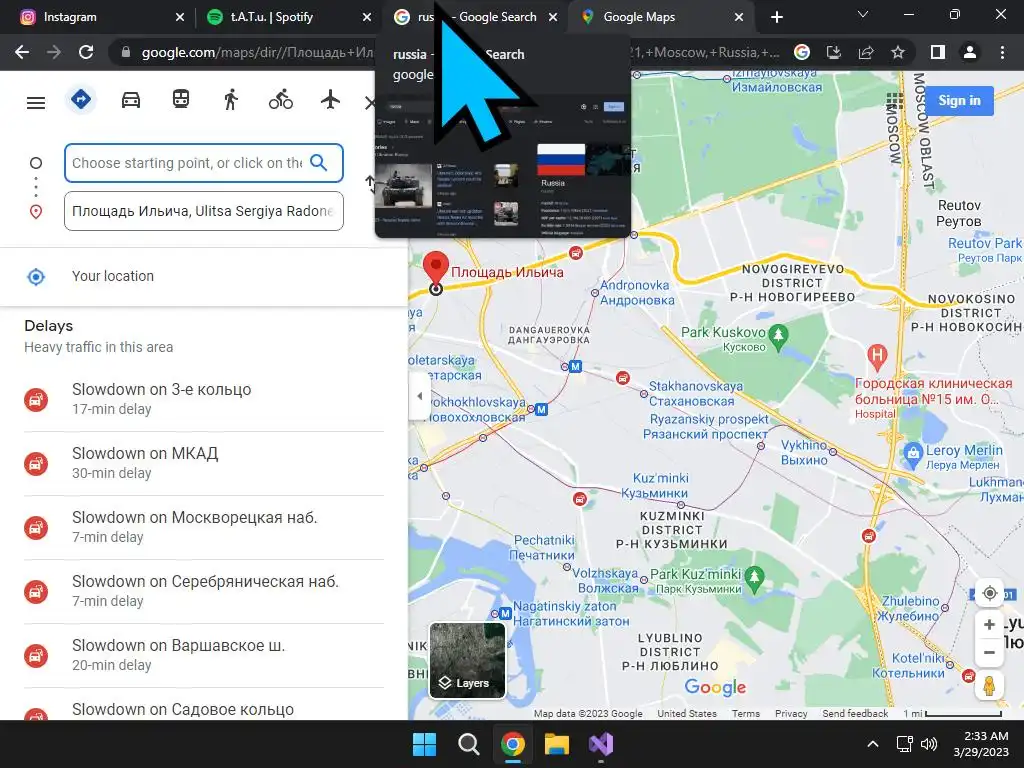This screenshot has height=768, width=1024.
Task: Open Slowdown on Москворецкая наб. entry
Action: [x=204, y=527]
